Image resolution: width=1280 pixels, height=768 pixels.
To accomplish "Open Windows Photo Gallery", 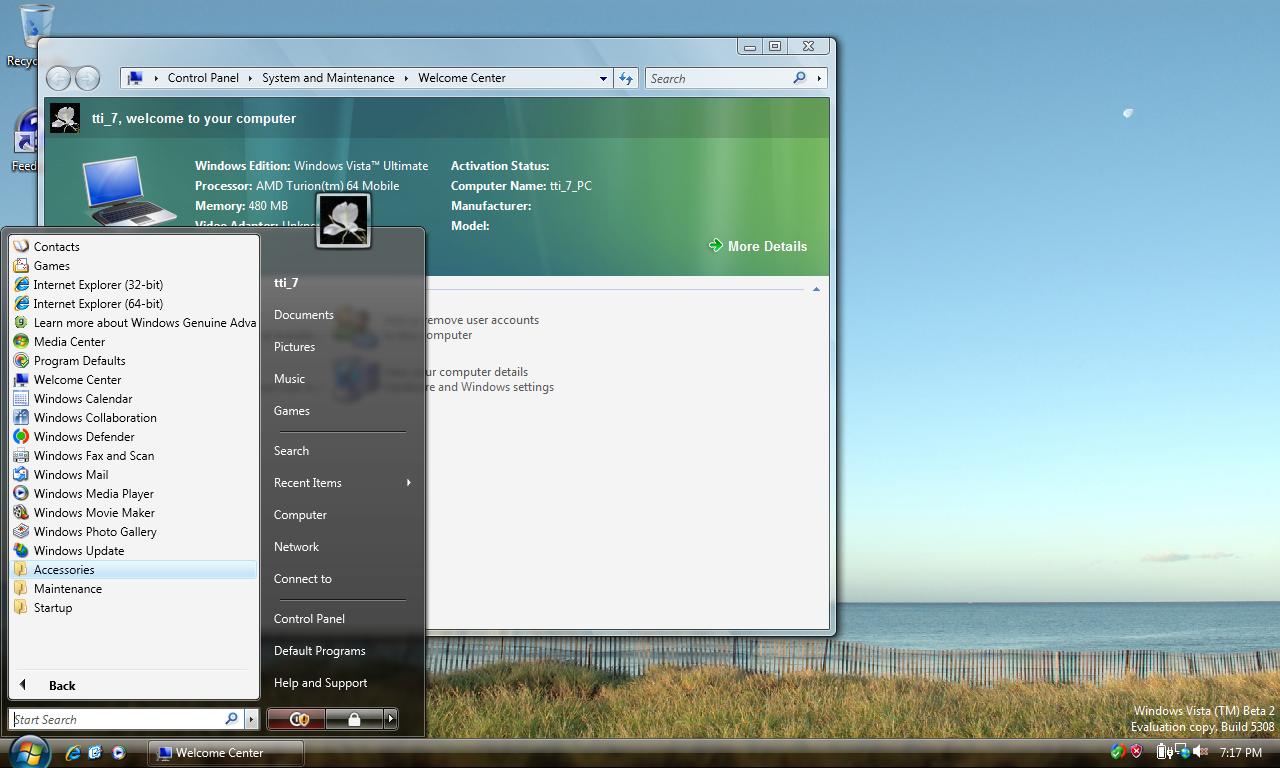I will tap(134, 532).
